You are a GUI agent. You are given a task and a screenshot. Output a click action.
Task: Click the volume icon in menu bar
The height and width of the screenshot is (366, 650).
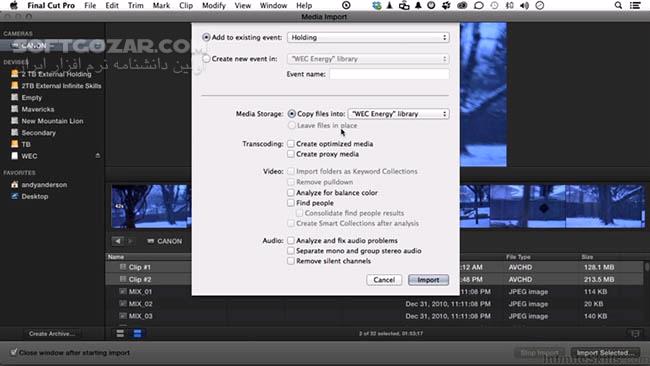click(524, 5)
